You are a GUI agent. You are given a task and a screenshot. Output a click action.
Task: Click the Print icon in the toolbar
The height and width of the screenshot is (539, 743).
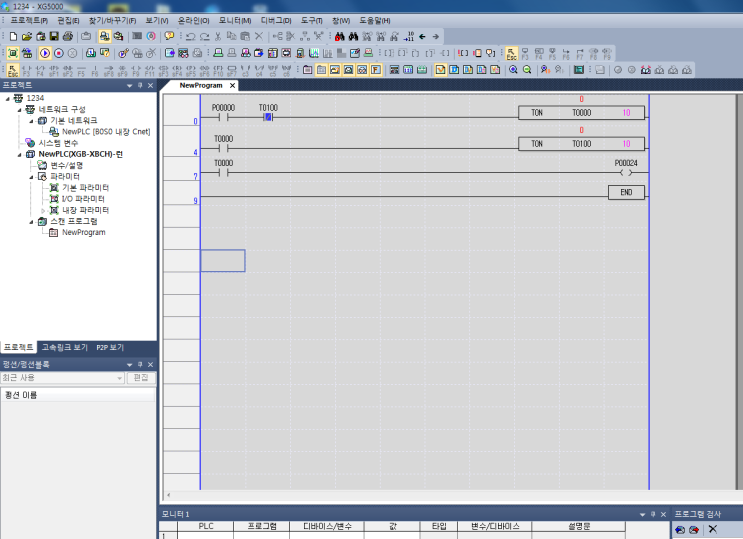pos(67,36)
